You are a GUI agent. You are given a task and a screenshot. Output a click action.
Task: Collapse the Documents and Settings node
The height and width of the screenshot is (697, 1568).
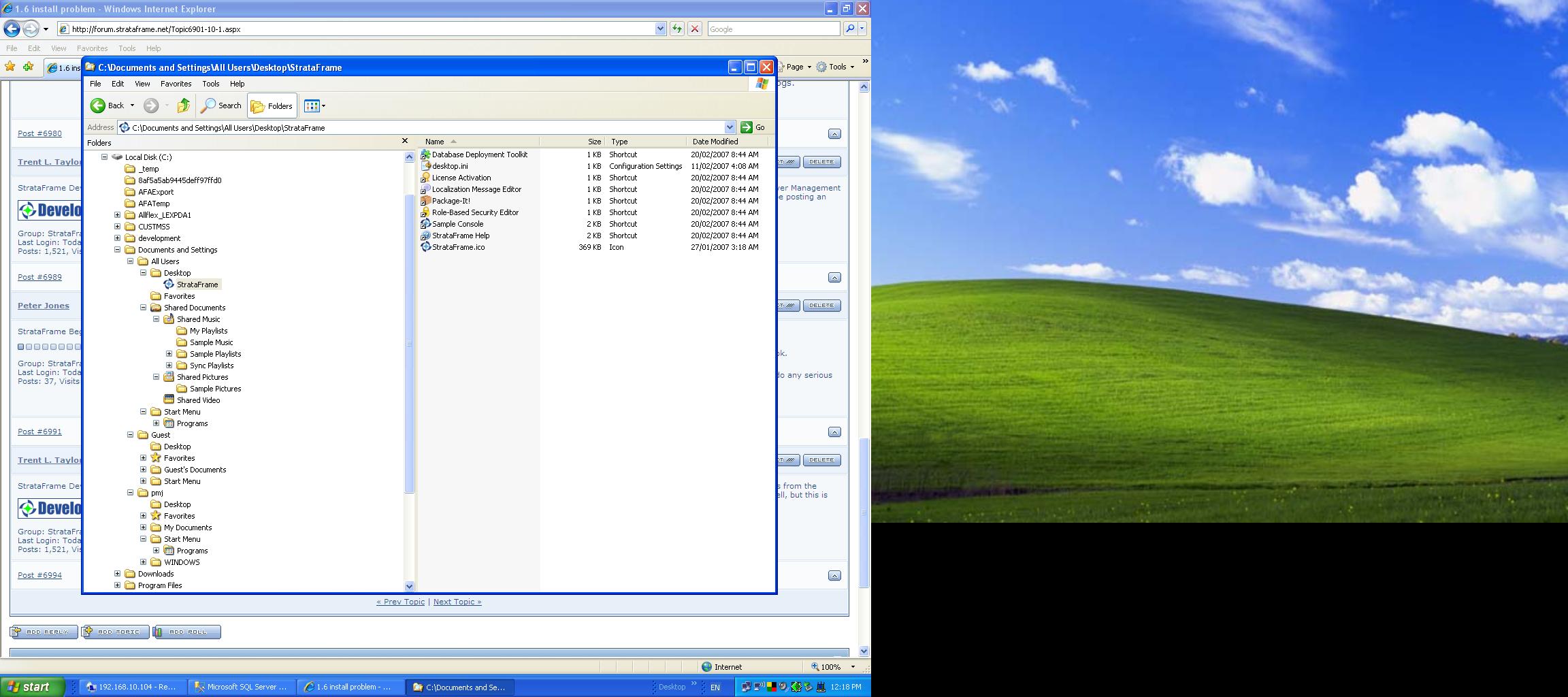(x=117, y=250)
